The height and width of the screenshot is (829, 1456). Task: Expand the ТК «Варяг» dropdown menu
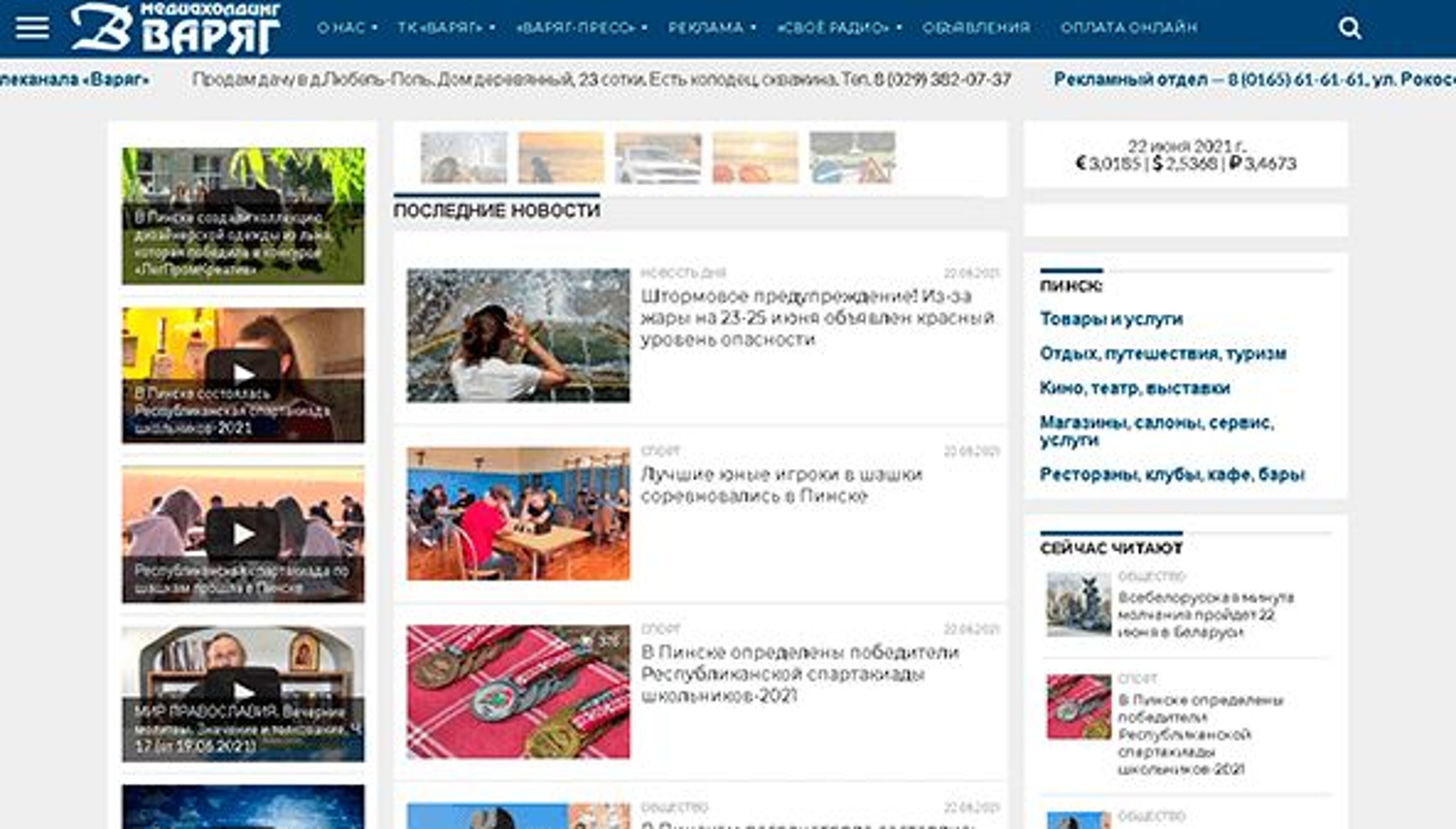coord(446,28)
